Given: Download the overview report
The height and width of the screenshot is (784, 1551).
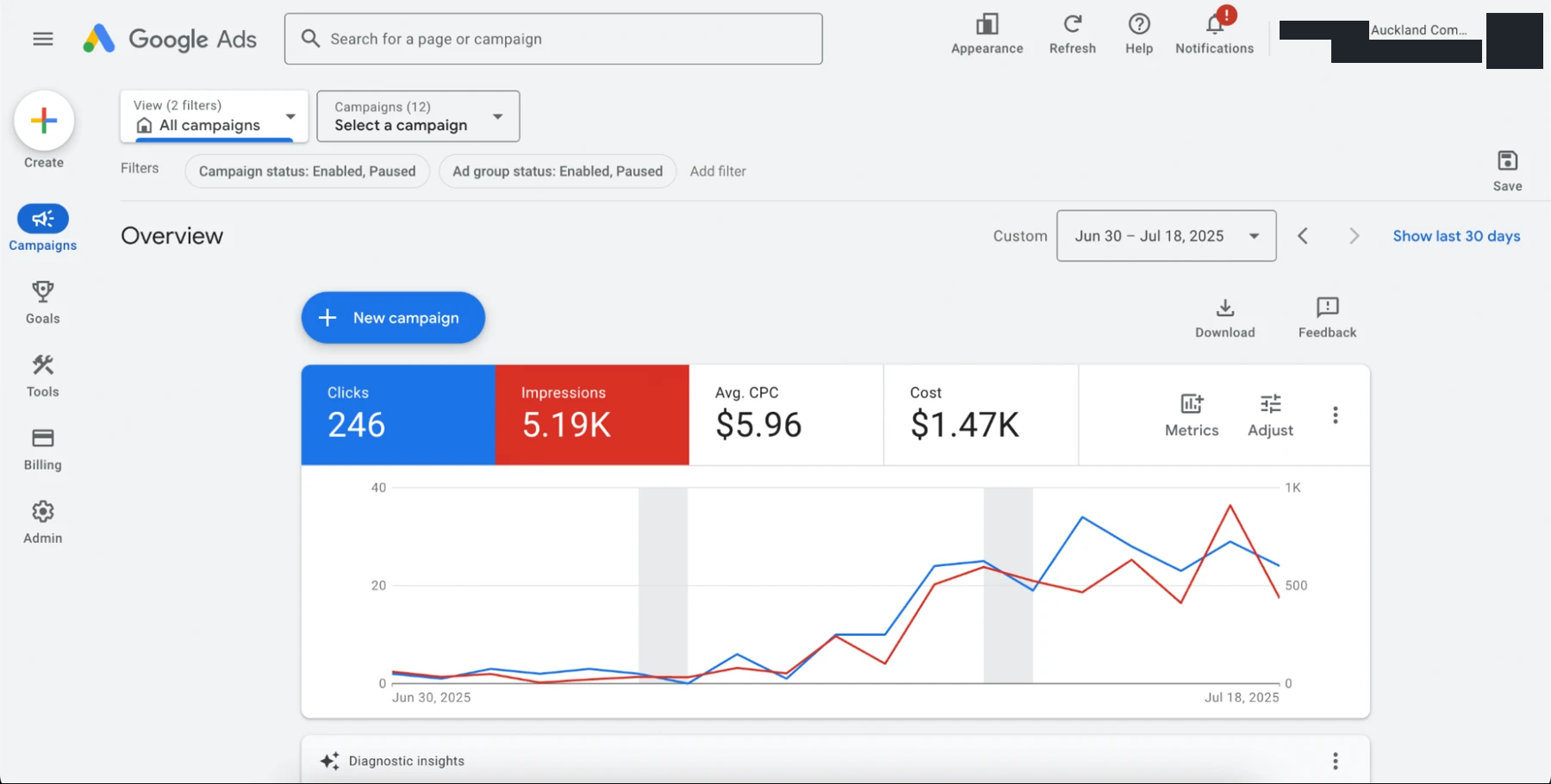Looking at the screenshot, I should coord(1224,318).
